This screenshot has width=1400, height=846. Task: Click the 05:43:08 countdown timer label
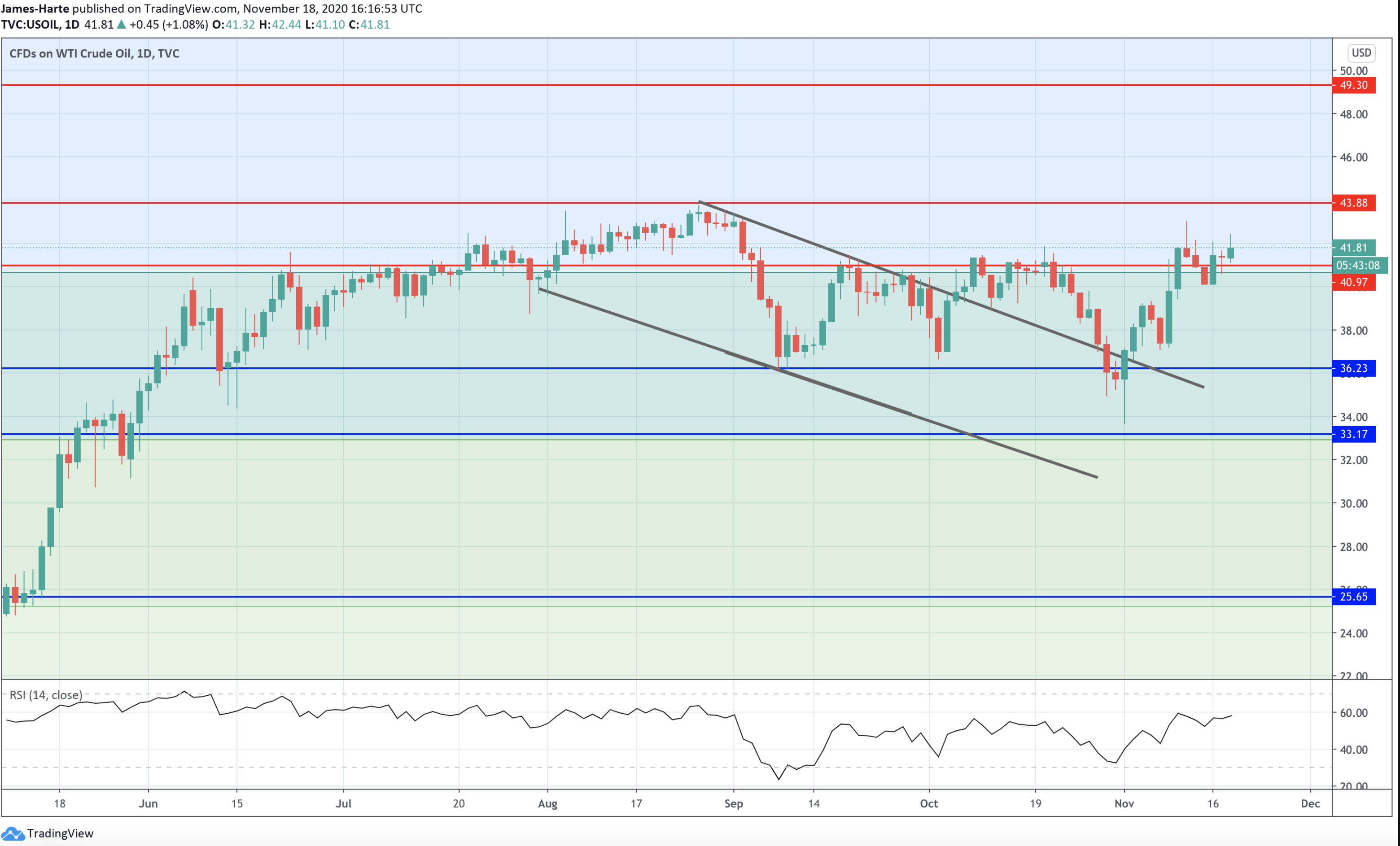click(1357, 266)
